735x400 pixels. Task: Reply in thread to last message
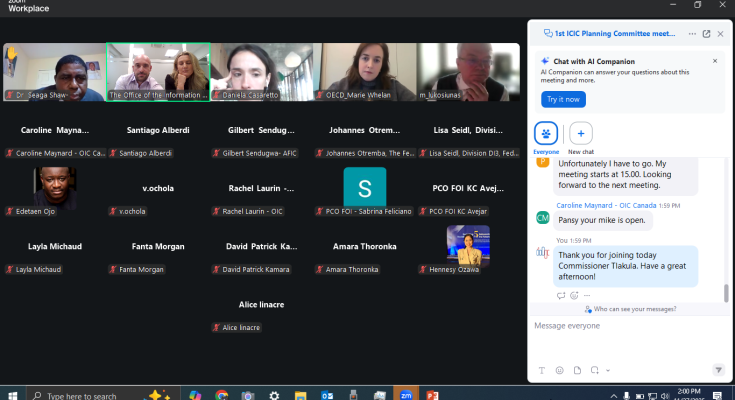click(x=561, y=295)
